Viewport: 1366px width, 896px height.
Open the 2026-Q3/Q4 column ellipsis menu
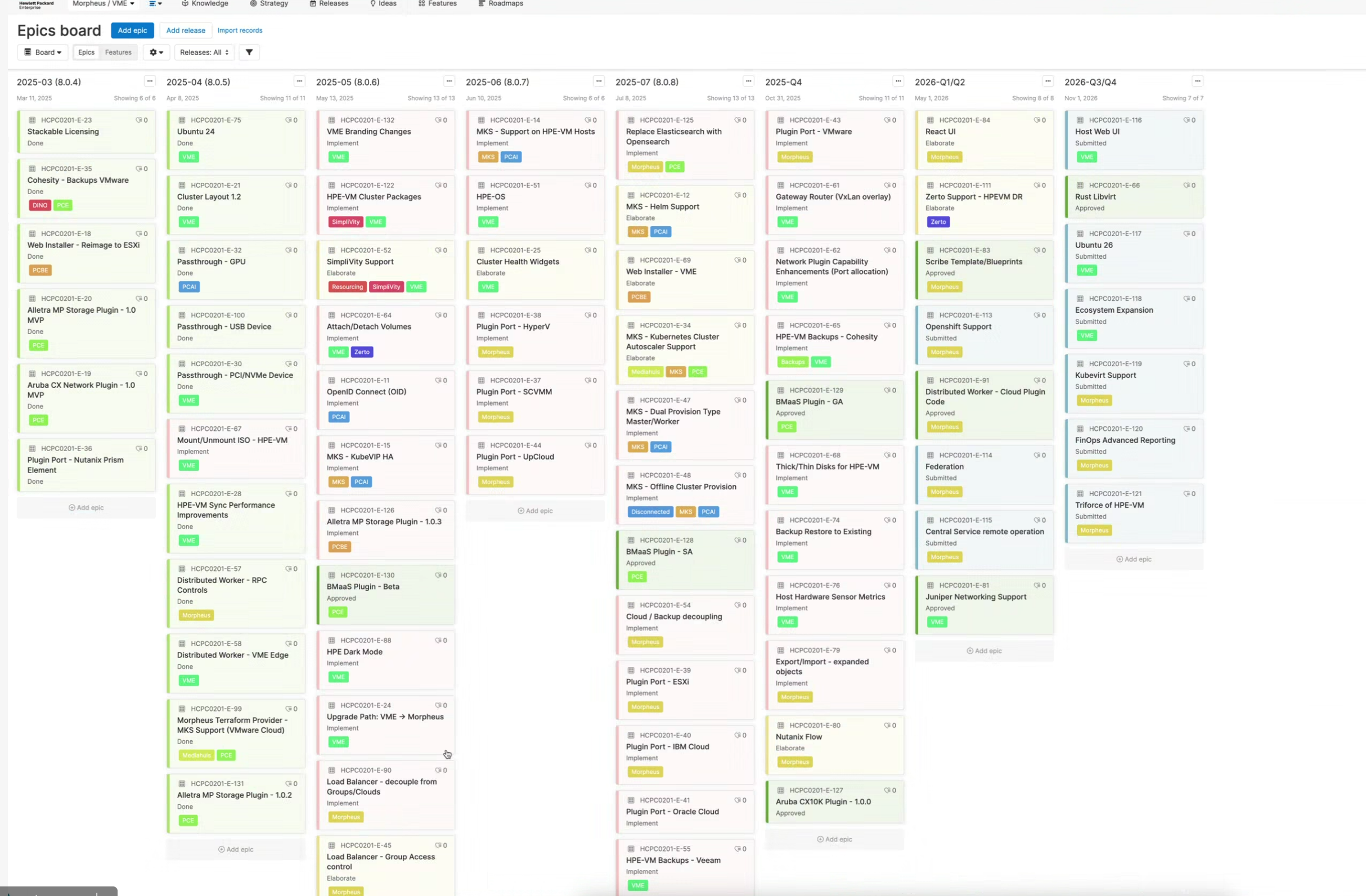coord(1197,82)
